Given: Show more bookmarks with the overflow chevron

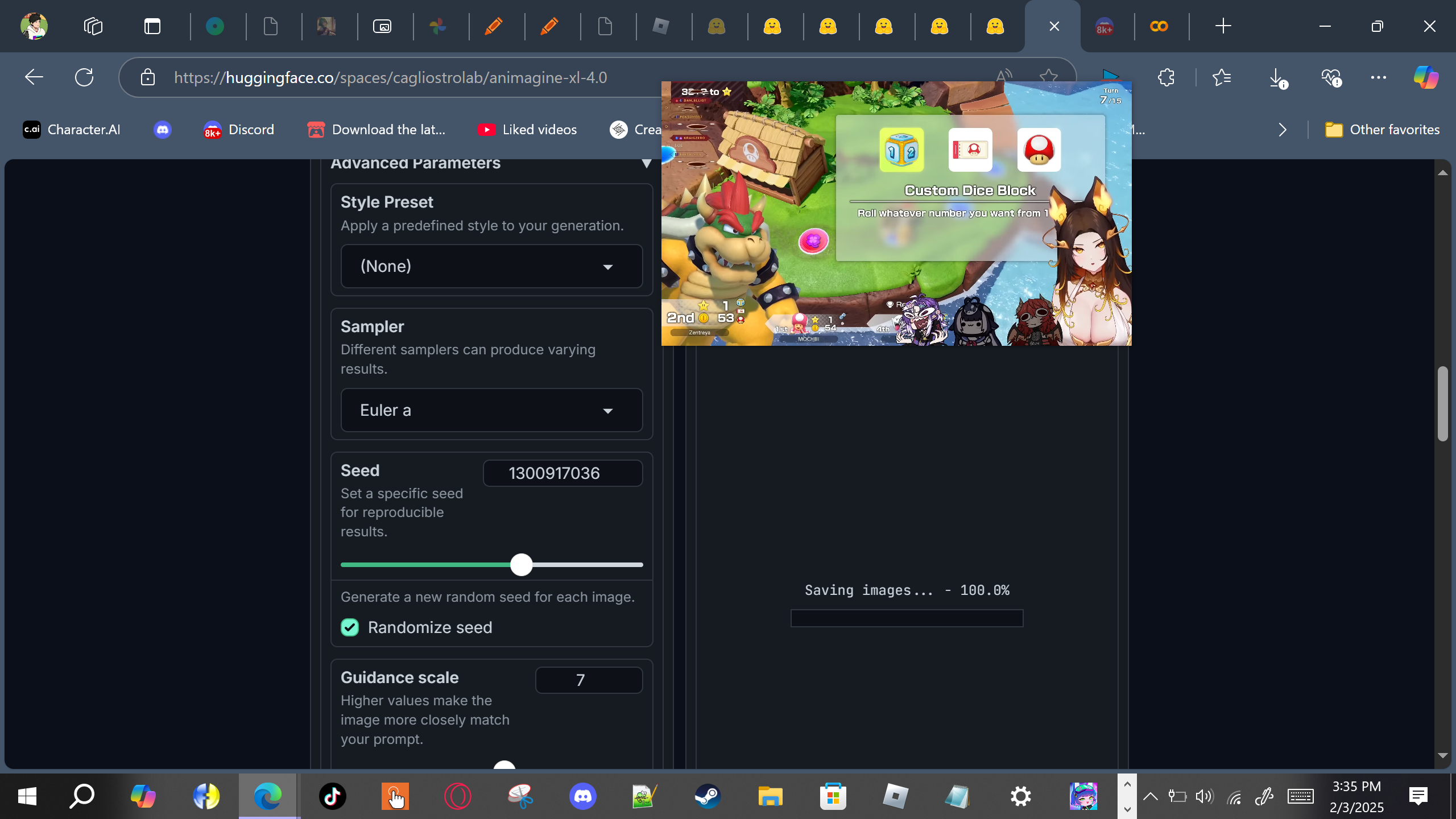Looking at the screenshot, I should click(x=1283, y=130).
